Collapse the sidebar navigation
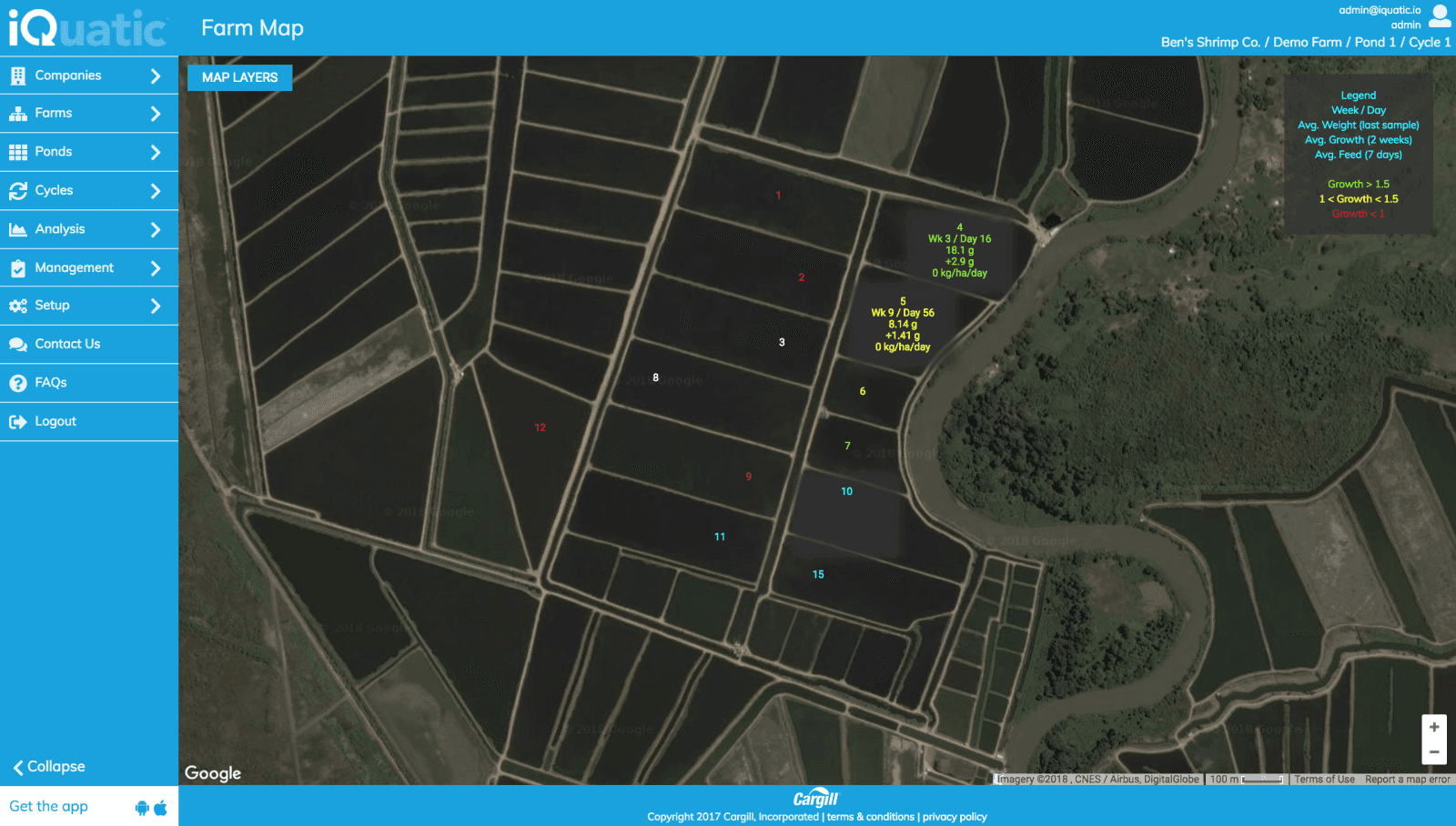This screenshot has width=1456, height=826. tap(49, 767)
